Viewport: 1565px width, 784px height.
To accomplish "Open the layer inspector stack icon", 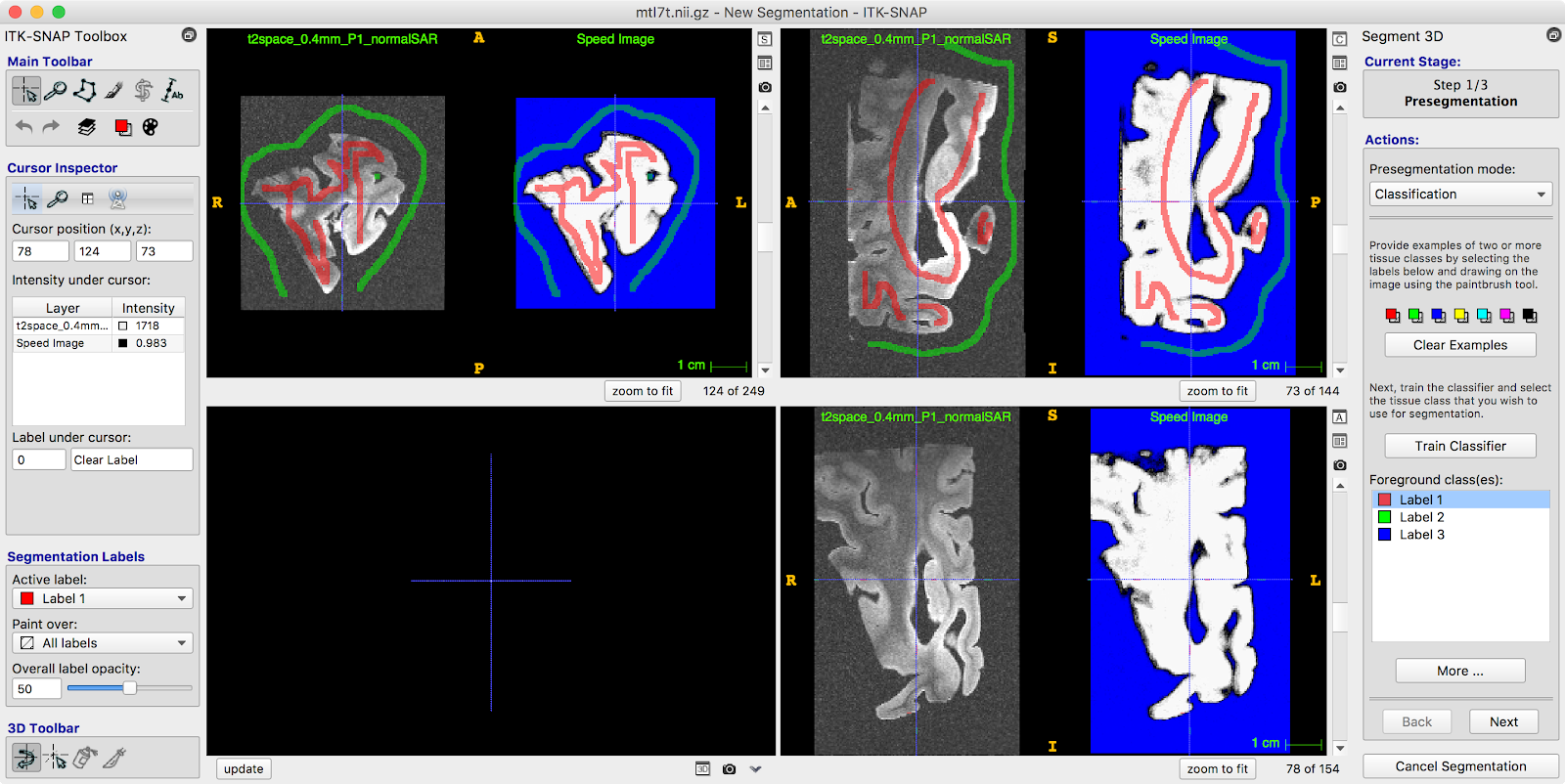I will coord(87,127).
